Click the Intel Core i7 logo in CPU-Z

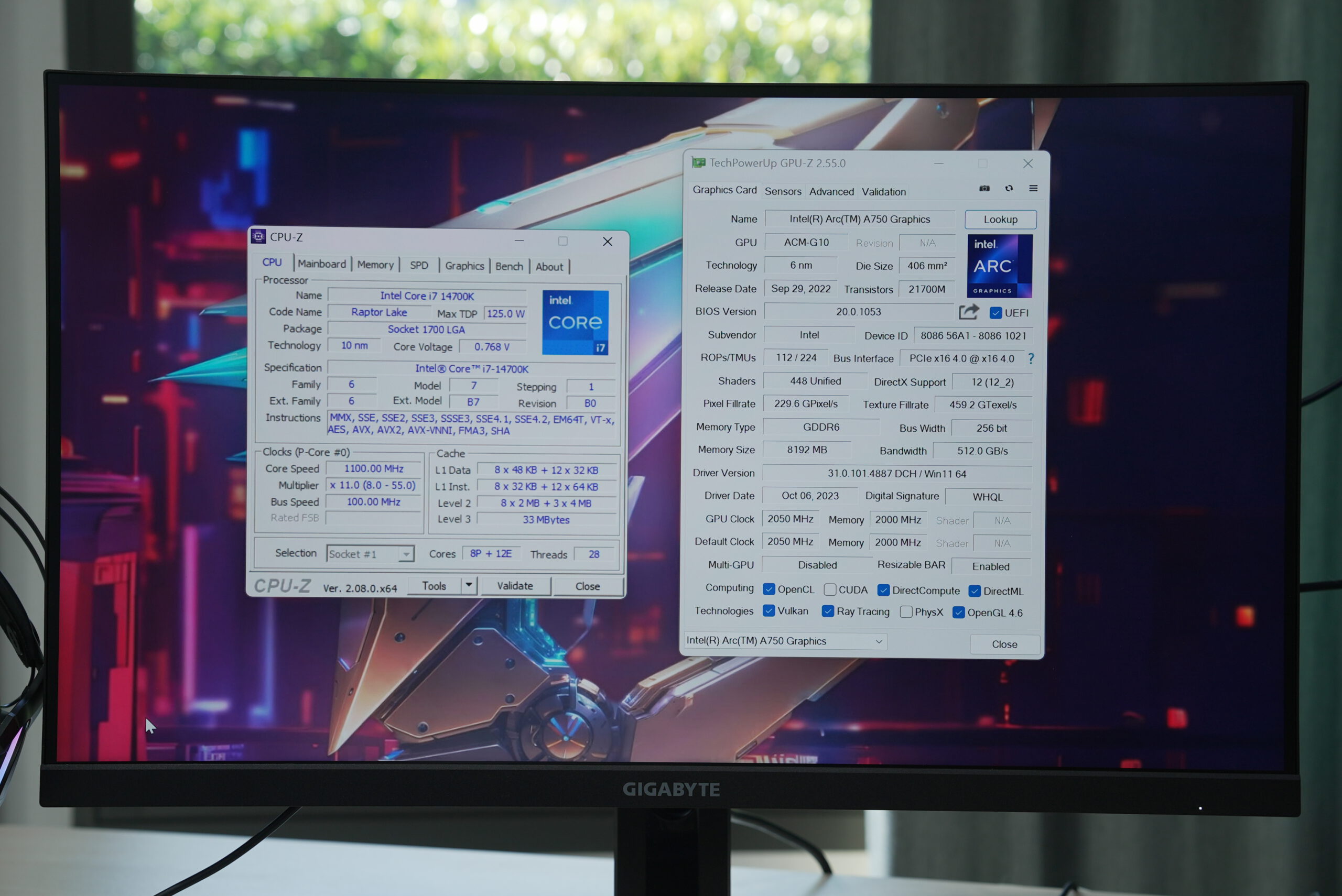(x=575, y=322)
